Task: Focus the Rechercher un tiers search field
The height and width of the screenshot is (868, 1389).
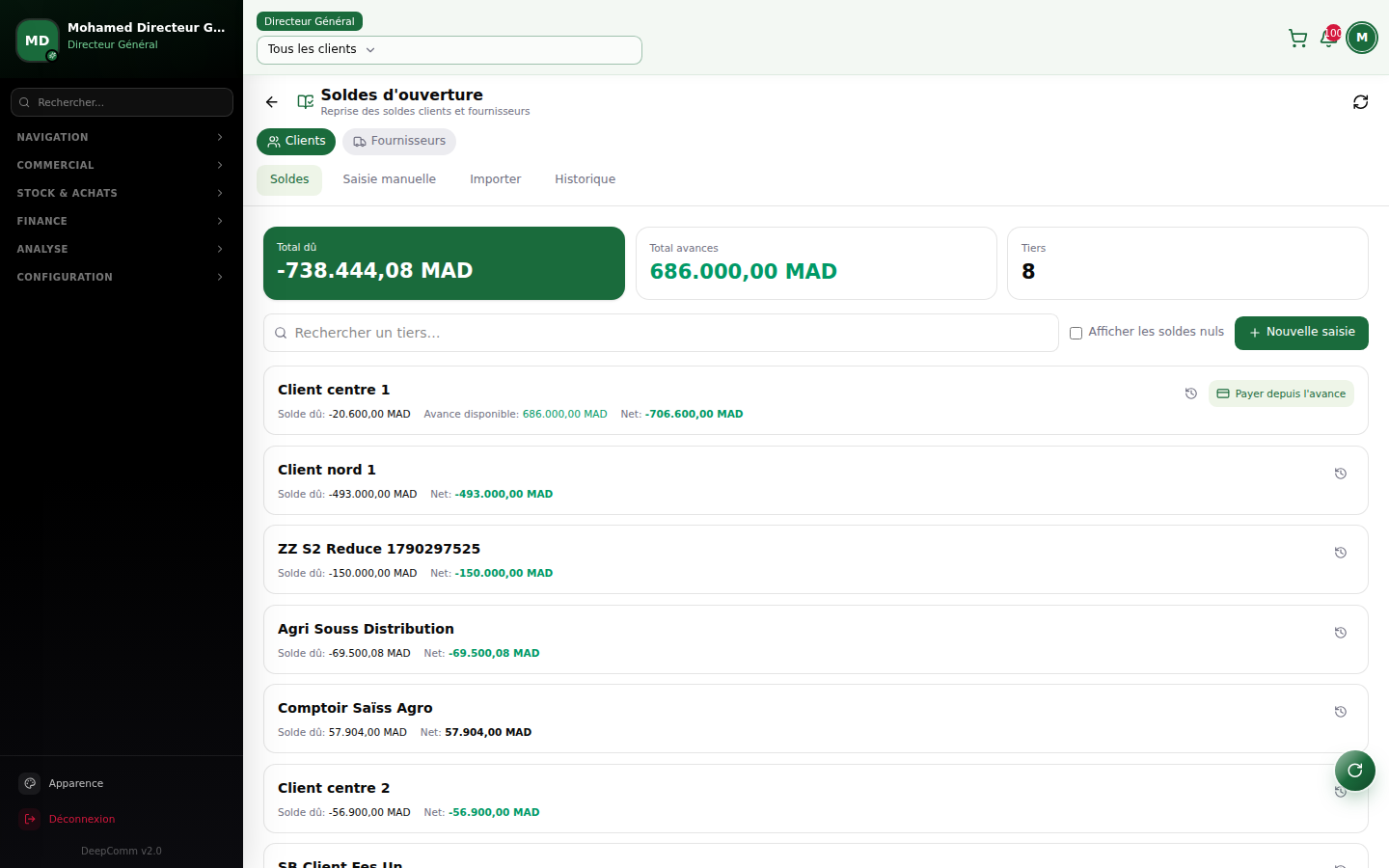Action: coord(661,333)
